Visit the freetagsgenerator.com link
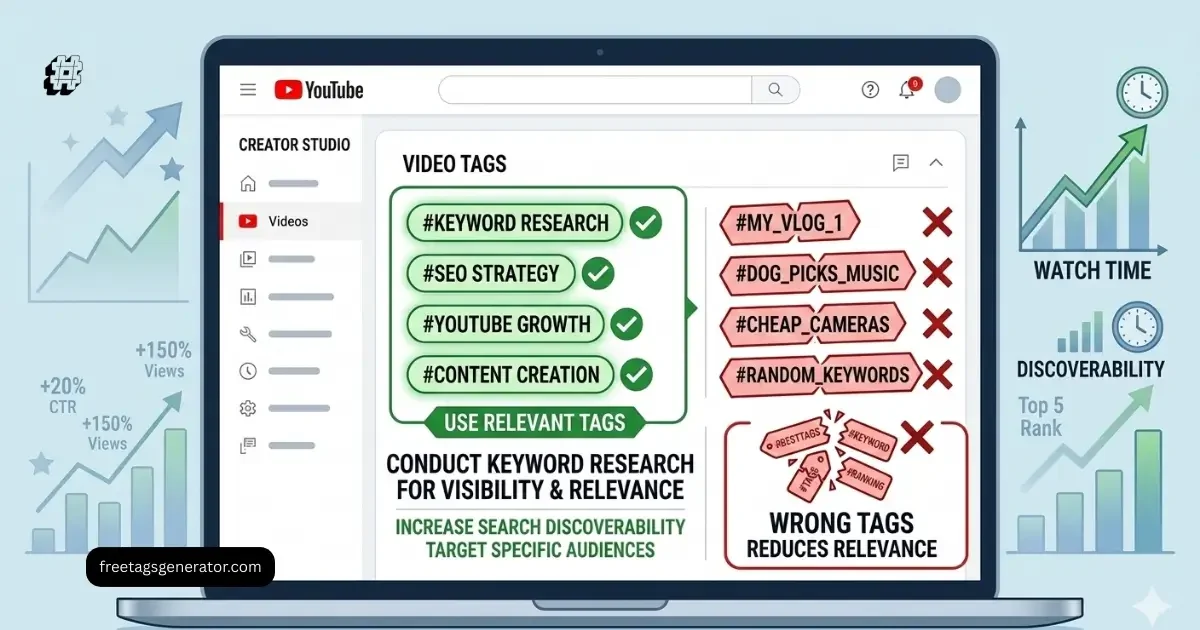Screen dimensions: 1200x630 180,566
